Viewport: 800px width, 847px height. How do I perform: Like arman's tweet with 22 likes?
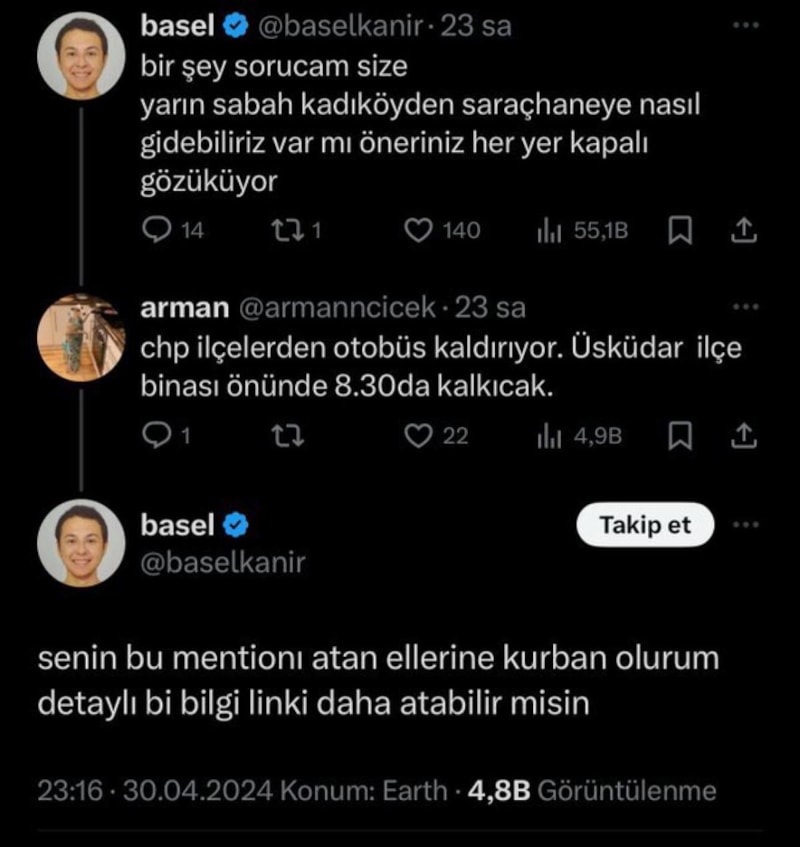tap(418, 435)
